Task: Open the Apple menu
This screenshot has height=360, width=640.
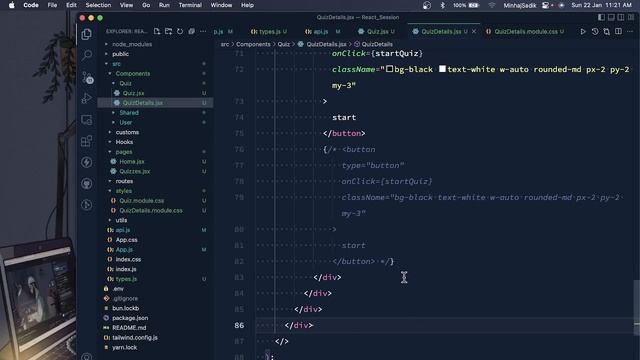Action: point(11,5)
